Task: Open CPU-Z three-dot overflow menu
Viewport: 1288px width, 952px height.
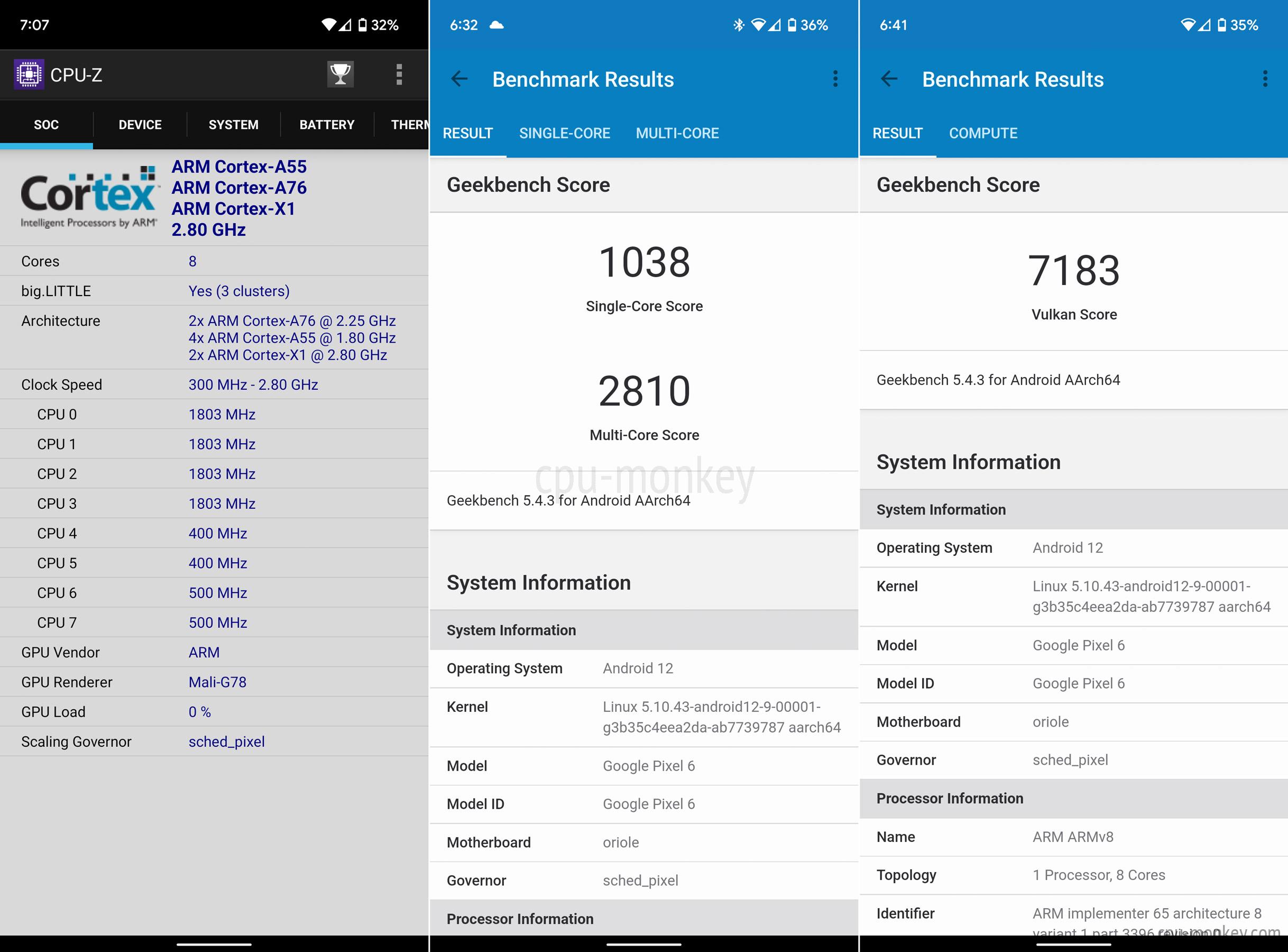Action: [x=399, y=75]
